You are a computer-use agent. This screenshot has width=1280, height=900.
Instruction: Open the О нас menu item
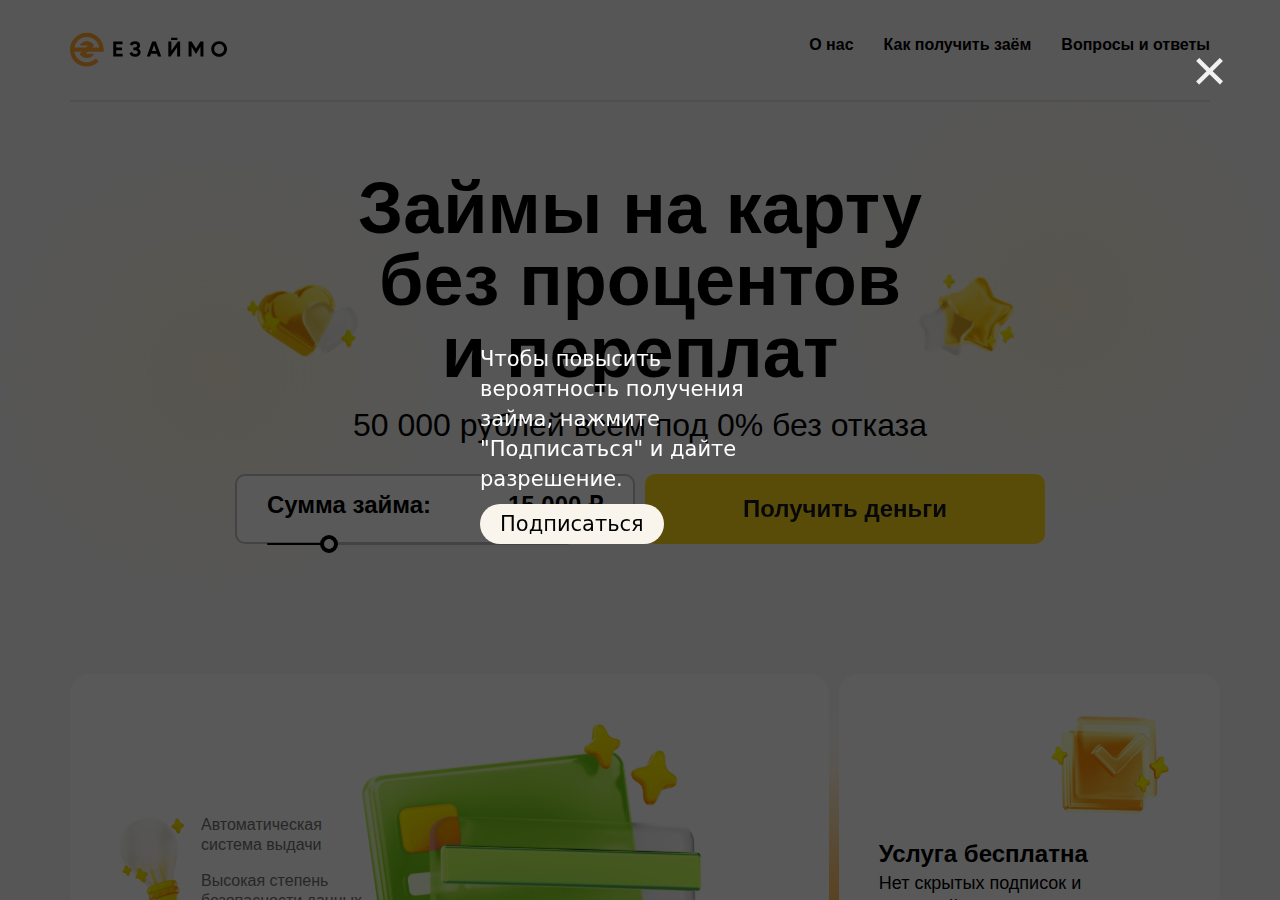831,45
